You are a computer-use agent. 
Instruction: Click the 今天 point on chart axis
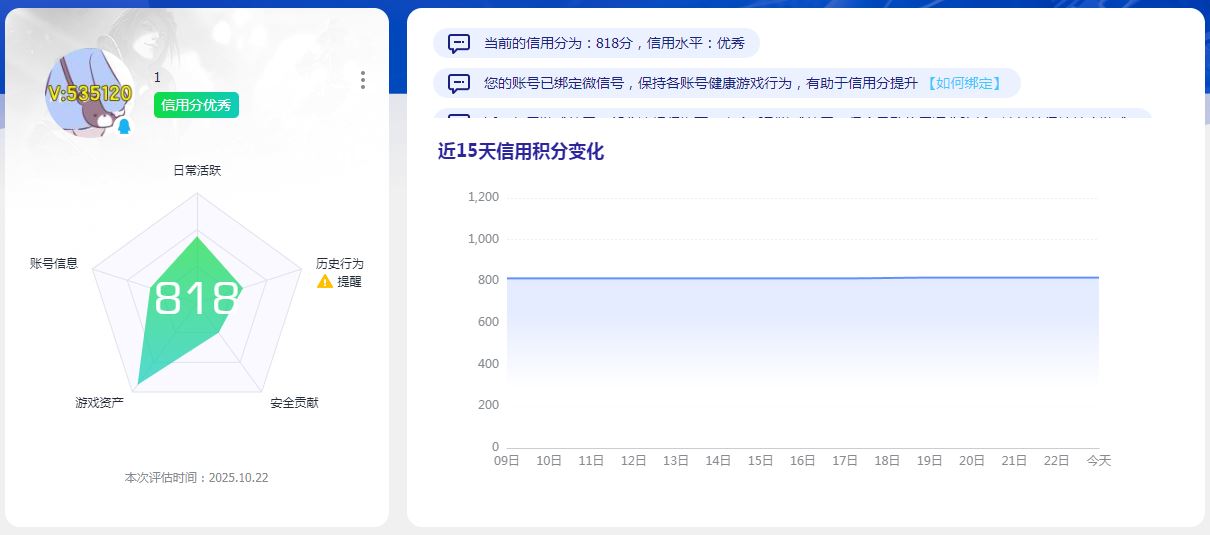(x=1098, y=461)
